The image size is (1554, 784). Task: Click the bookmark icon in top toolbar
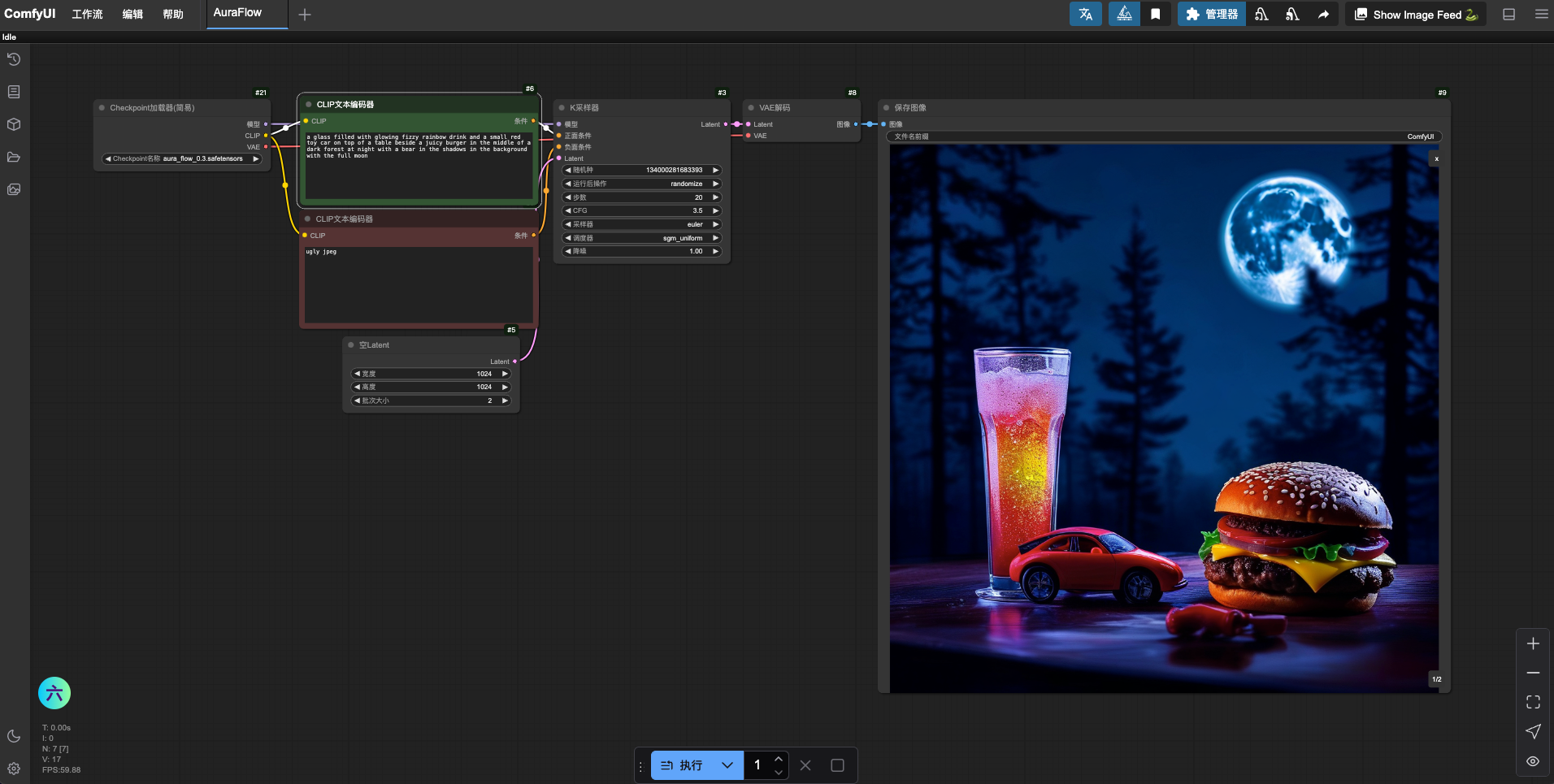pyautogui.click(x=1155, y=15)
